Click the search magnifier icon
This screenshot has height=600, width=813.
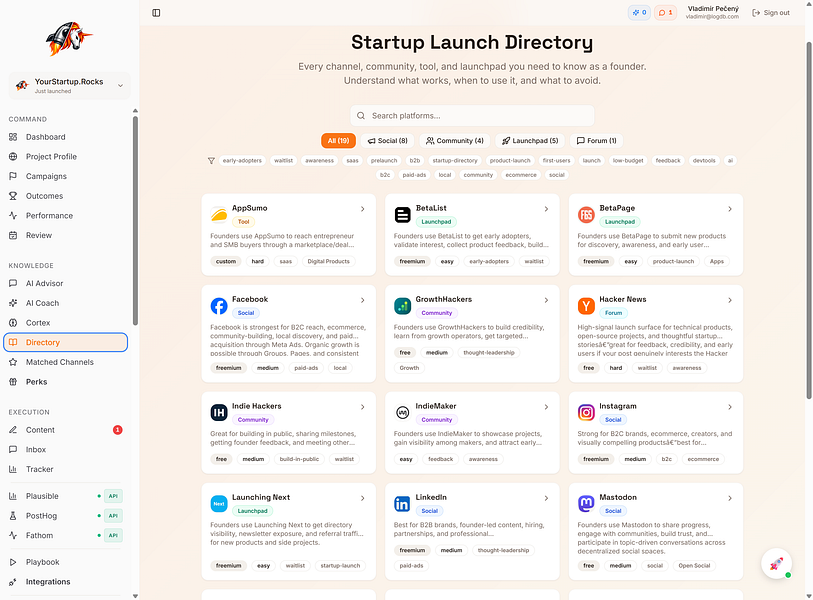coord(361,116)
